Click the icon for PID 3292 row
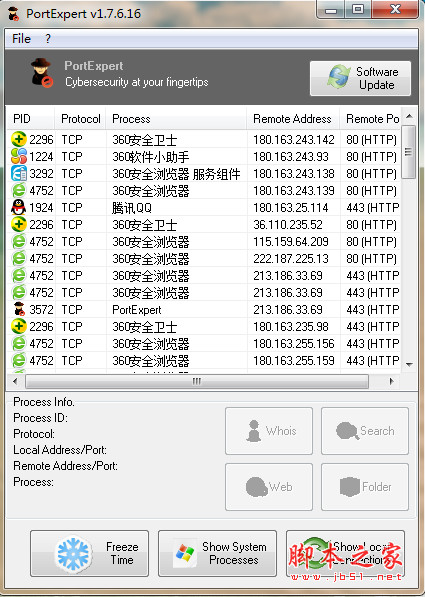The image size is (425, 597). [x=19, y=174]
